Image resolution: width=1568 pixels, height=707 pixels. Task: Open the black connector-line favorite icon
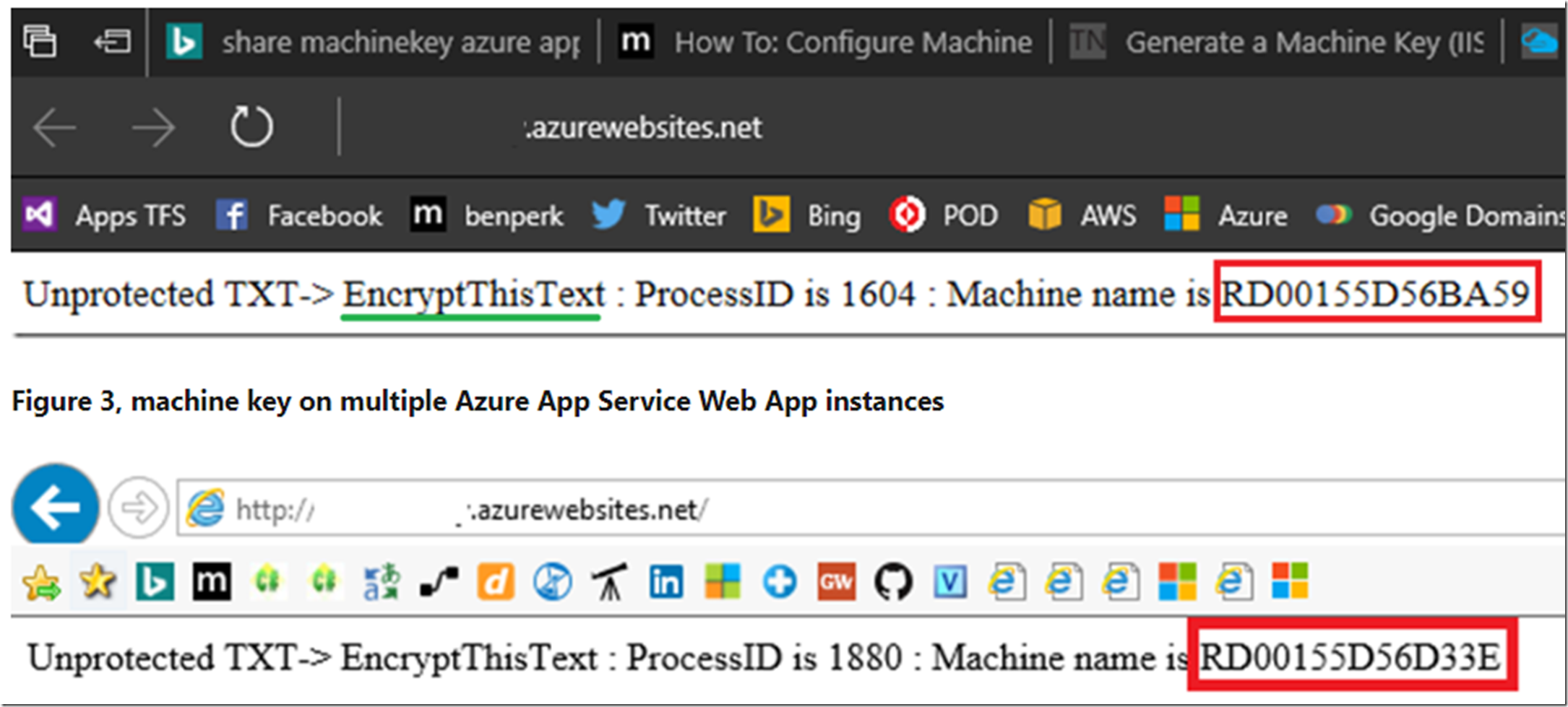coord(439,582)
